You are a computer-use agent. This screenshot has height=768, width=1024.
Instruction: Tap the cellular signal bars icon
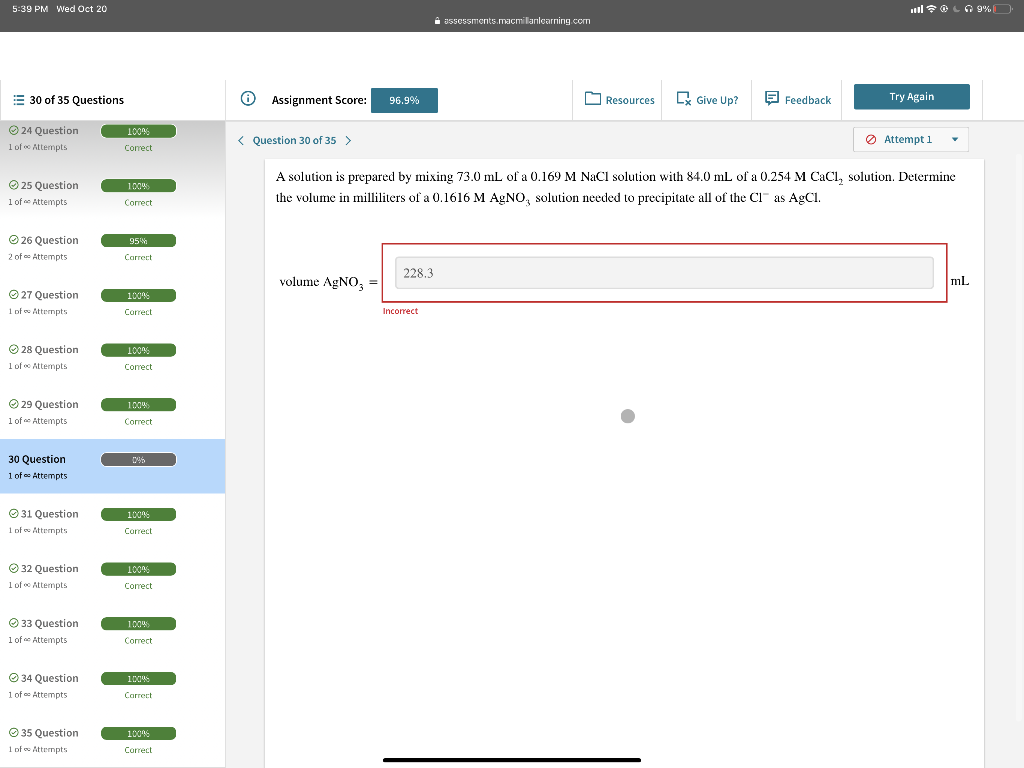pyautogui.click(x=917, y=9)
